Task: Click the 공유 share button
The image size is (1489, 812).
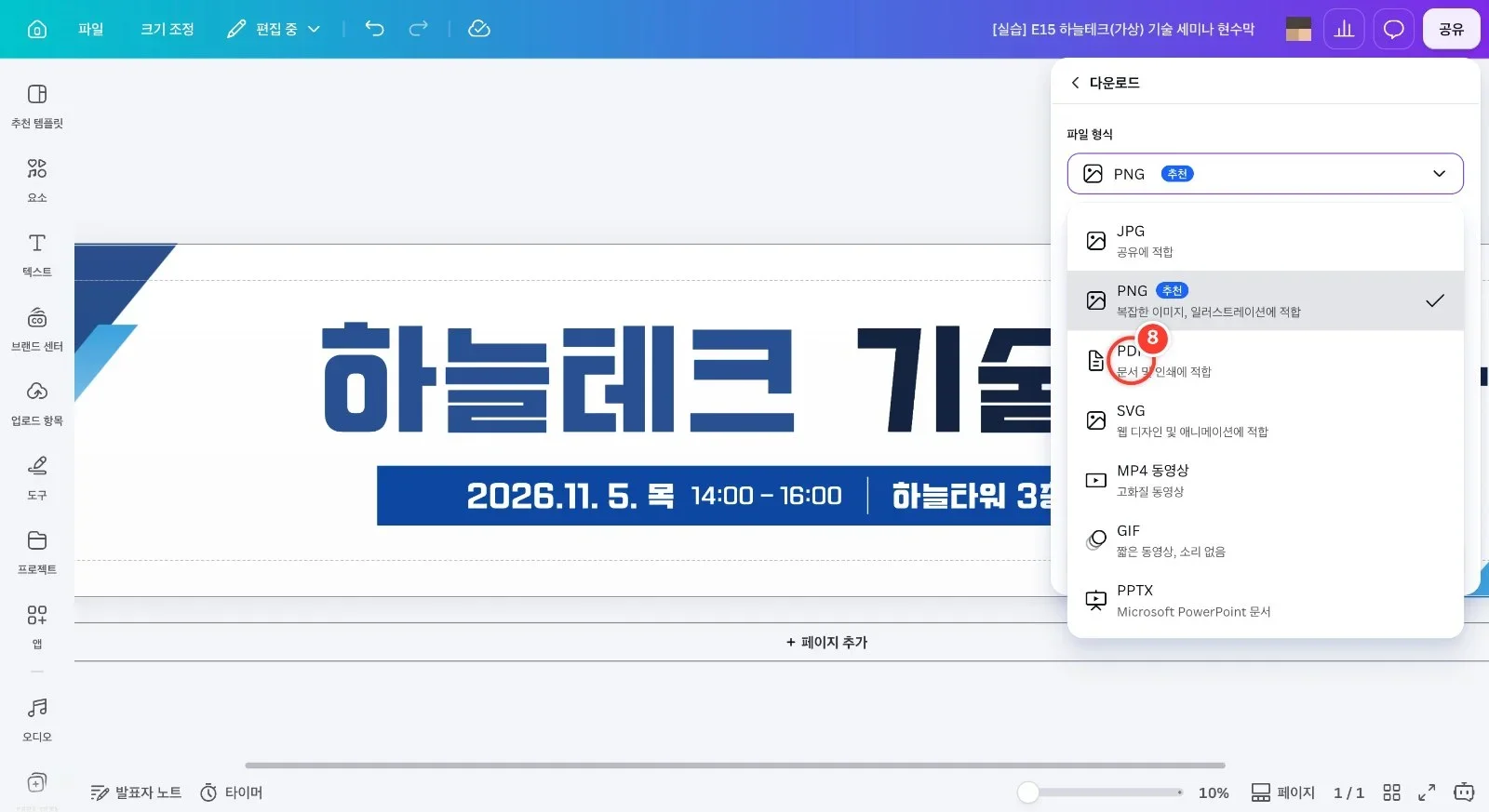Action: click(x=1451, y=29)
